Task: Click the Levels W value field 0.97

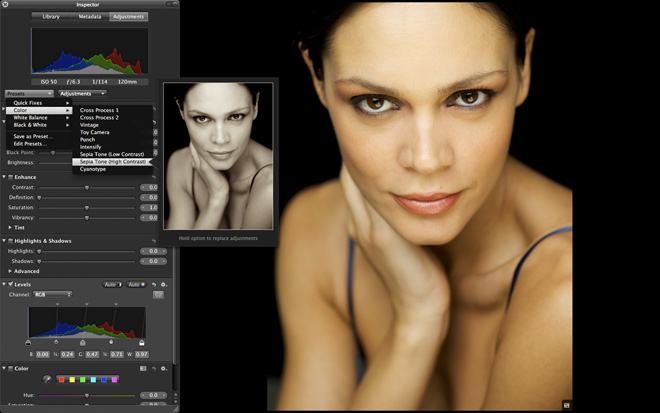Action: 142,354
